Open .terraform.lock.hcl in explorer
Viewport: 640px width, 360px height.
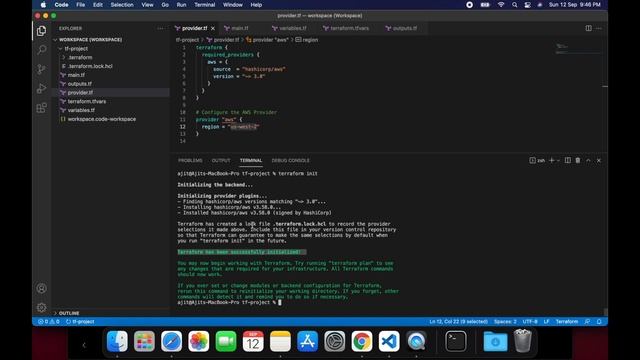point(90,66)
